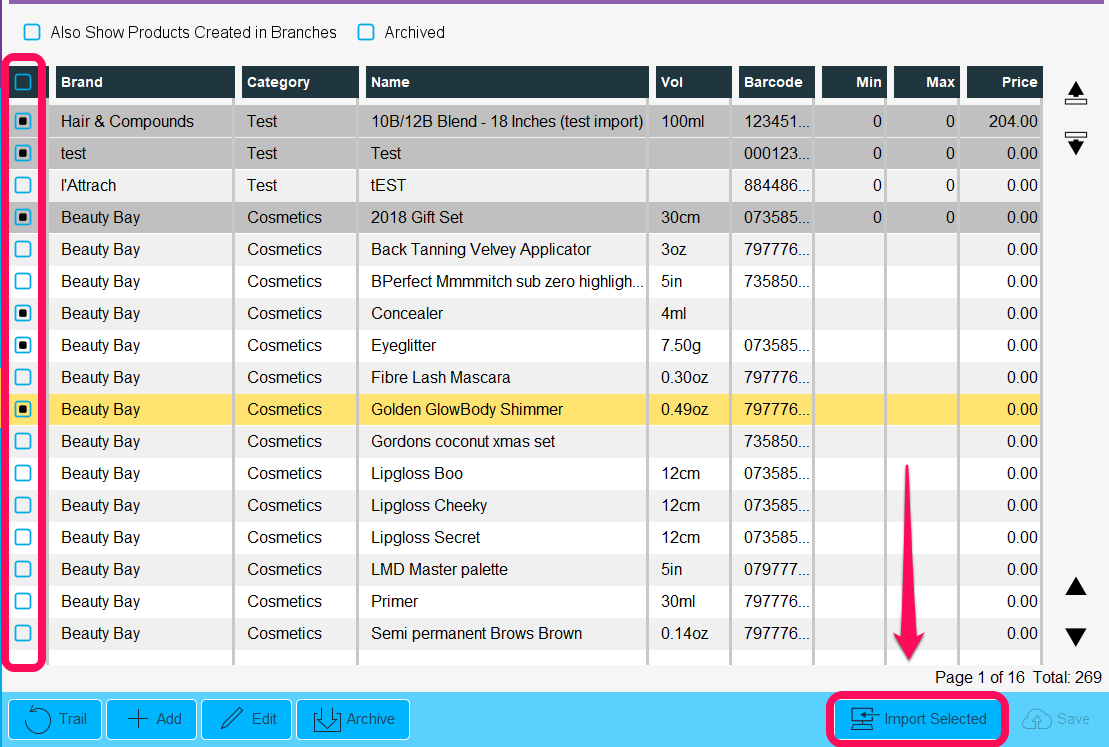The image size is (1109, 747).
Task: Go to next page with down triangle
Action: (x=1076, y=637)
